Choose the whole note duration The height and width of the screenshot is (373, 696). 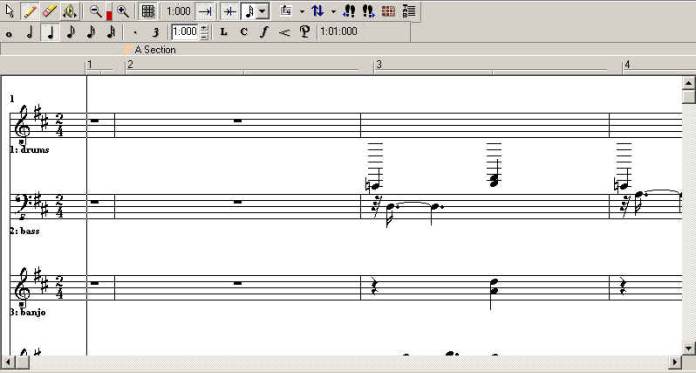pyautogui.click(x=9, y=33)
